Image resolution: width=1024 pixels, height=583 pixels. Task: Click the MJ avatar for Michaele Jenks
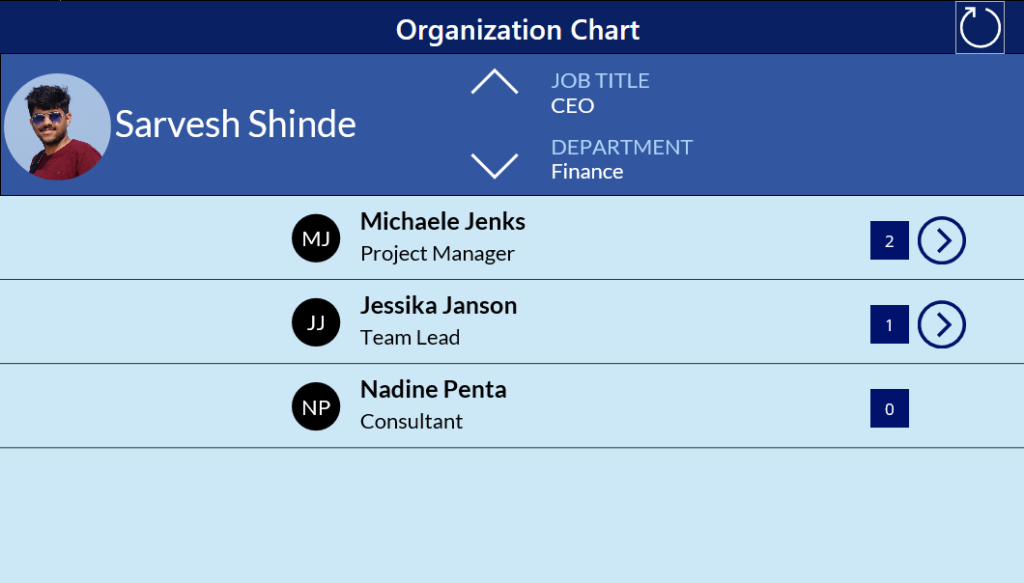coord(315,237)
